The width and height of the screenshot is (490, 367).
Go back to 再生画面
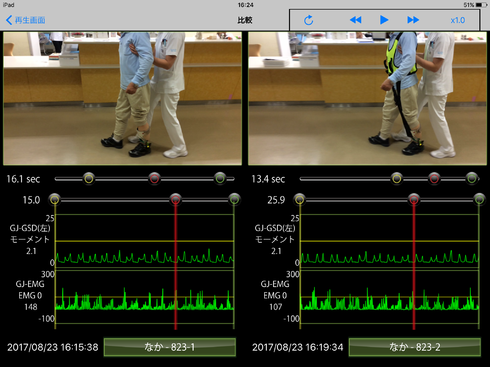click(x=26, y=20)
